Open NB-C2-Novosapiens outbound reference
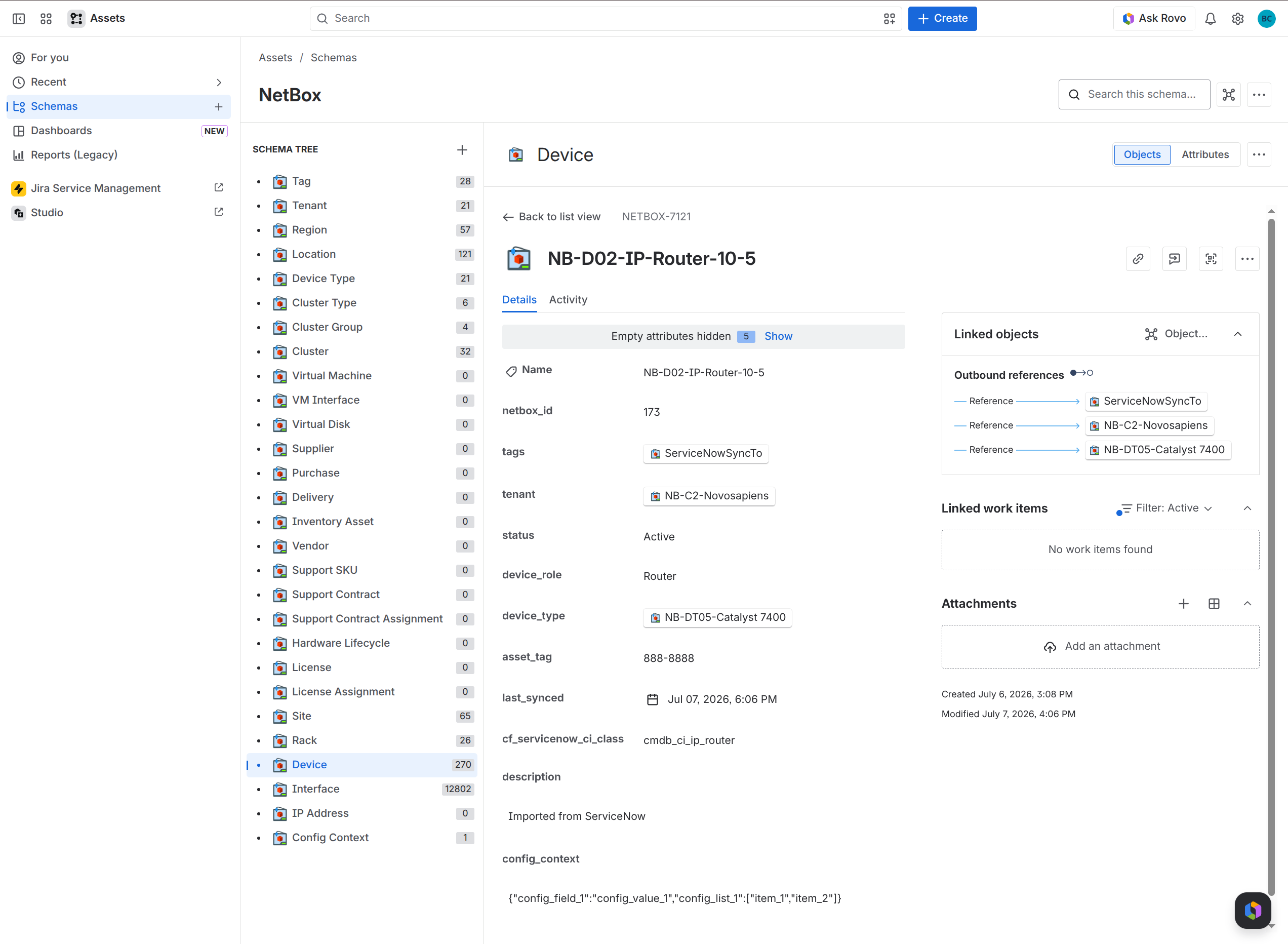1288x944 pixels. [x=1149, y=426]
